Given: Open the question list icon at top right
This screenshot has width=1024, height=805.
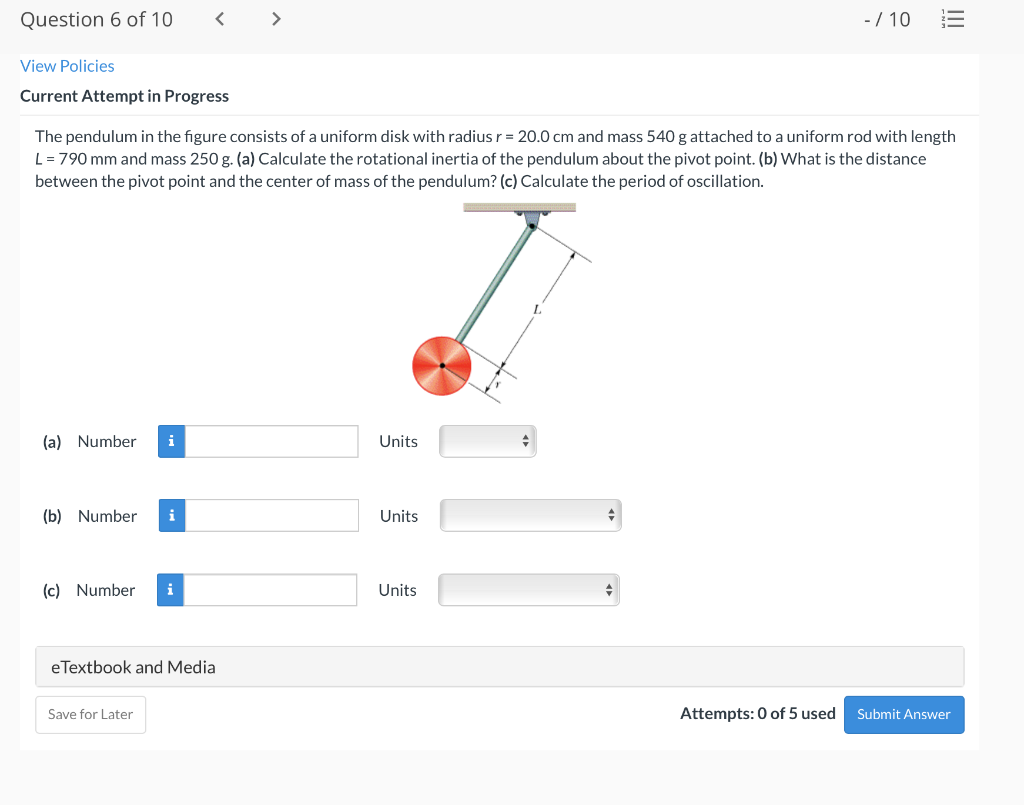Looking at the screenshot, I should (953, 18).
